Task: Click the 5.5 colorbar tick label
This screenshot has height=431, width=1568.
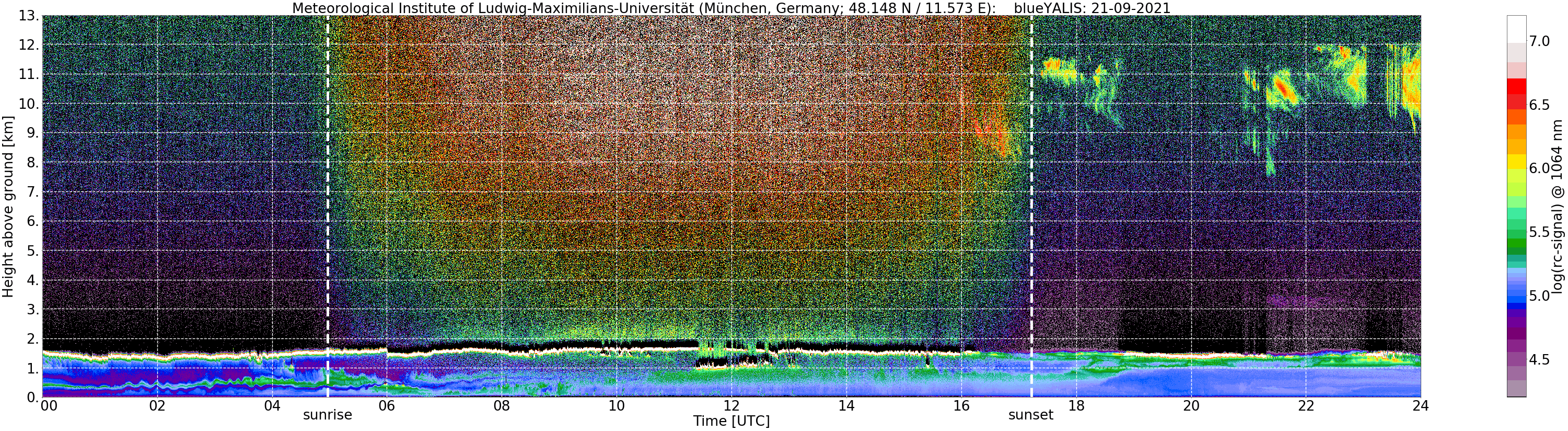Action: [1540, 232]
